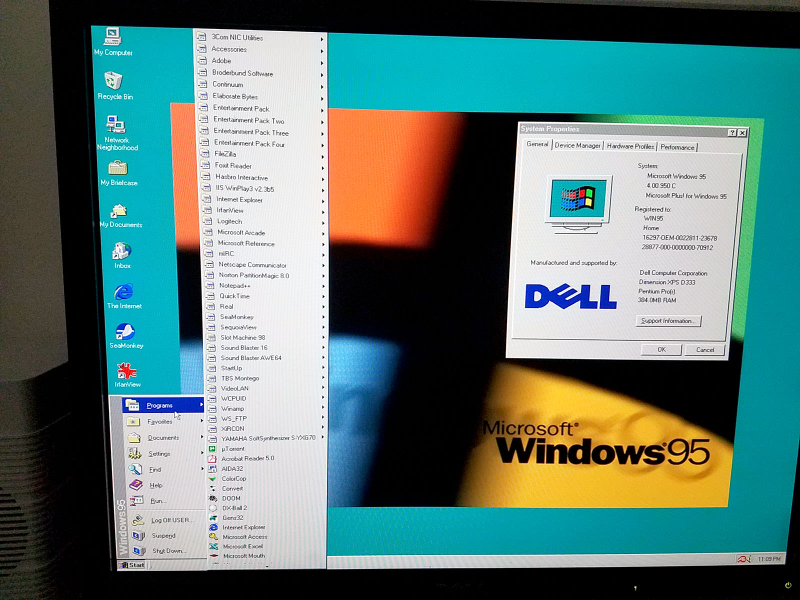Click the "Dell Computer Corporation" text

tap(673, 273)
